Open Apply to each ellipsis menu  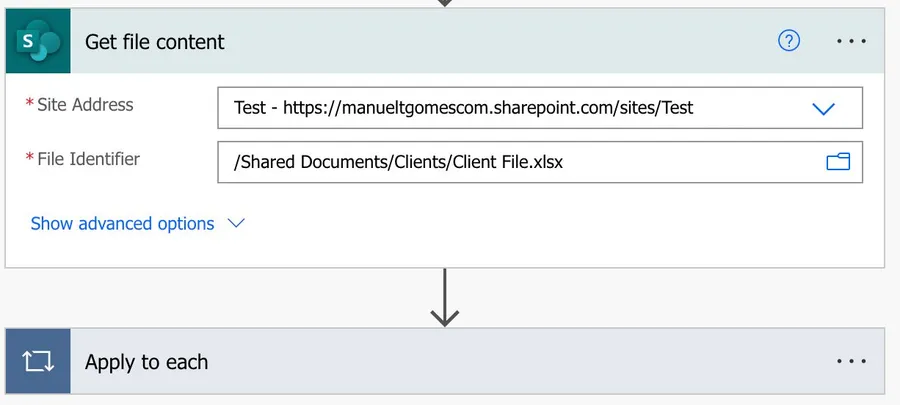click(x=851, y=361)
